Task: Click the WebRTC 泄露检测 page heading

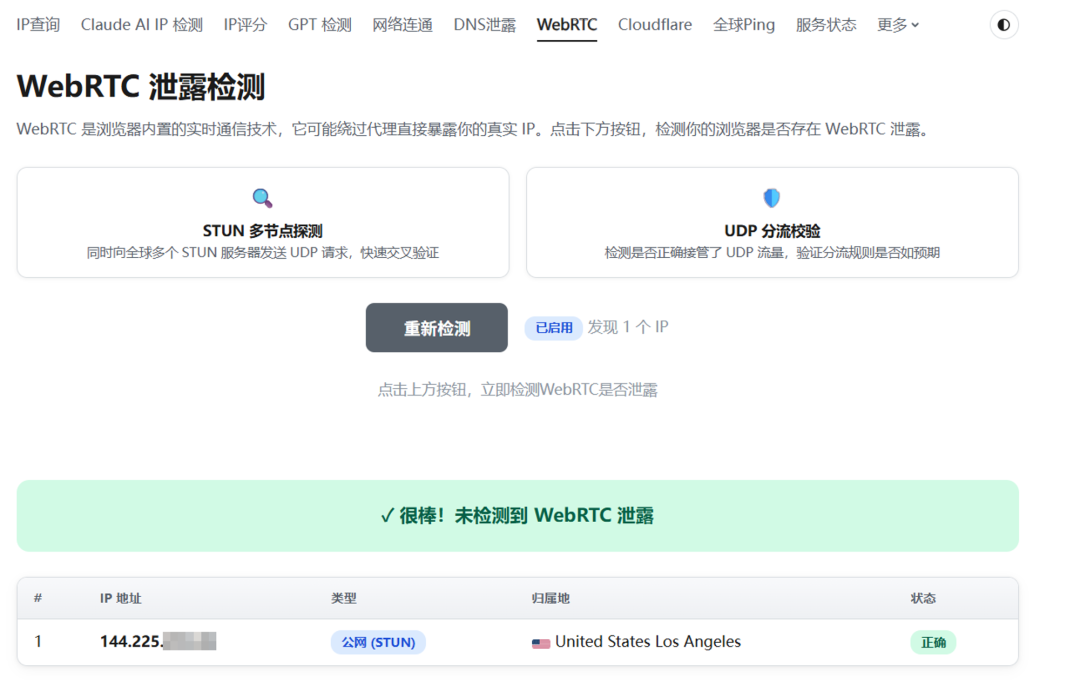Action: coord(141,87)
